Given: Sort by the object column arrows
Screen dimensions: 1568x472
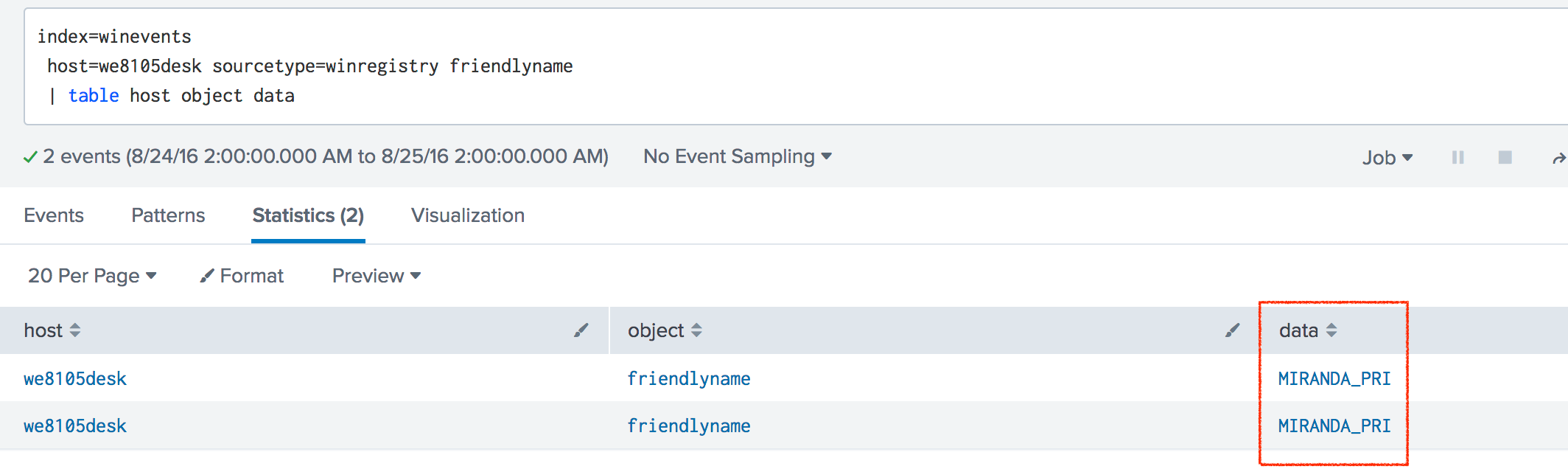Looking at the screenshot, I should (x=696, y=330).
